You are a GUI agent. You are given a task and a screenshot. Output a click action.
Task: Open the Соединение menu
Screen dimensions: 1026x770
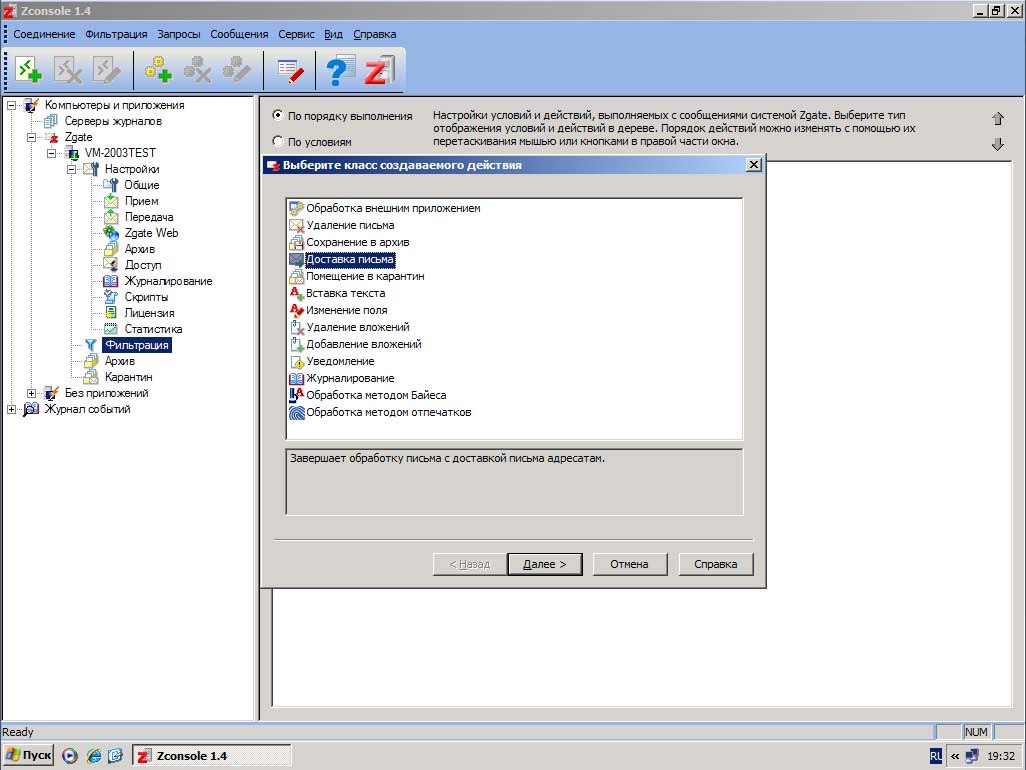[x=44, y=34]
